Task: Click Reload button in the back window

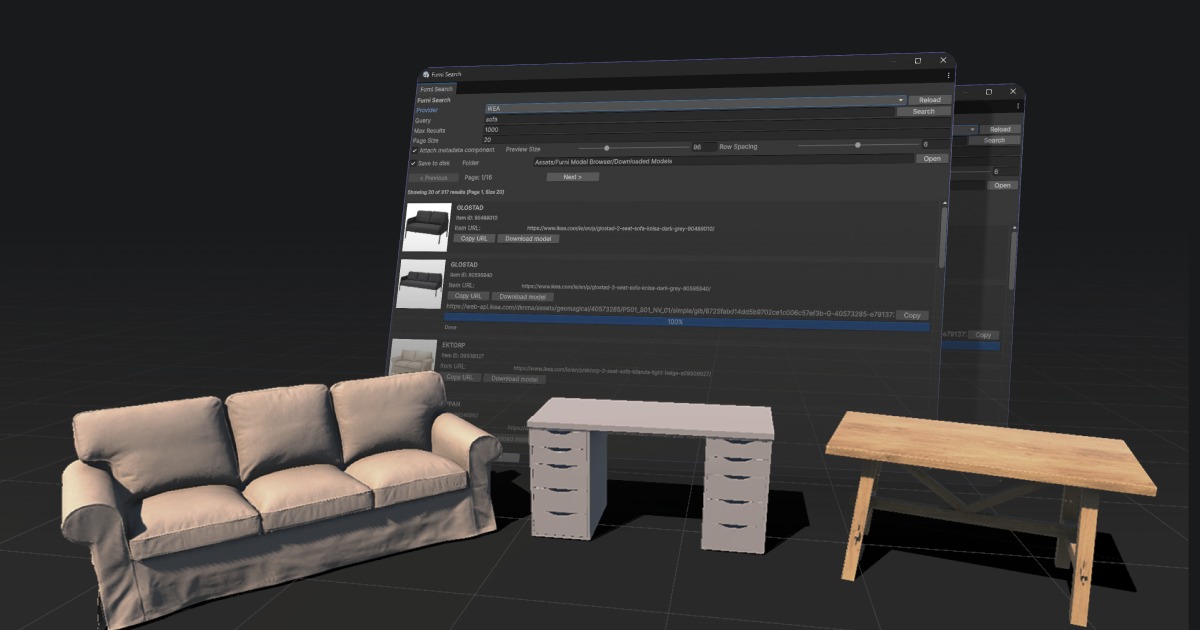Action: tap(1001, 129)
